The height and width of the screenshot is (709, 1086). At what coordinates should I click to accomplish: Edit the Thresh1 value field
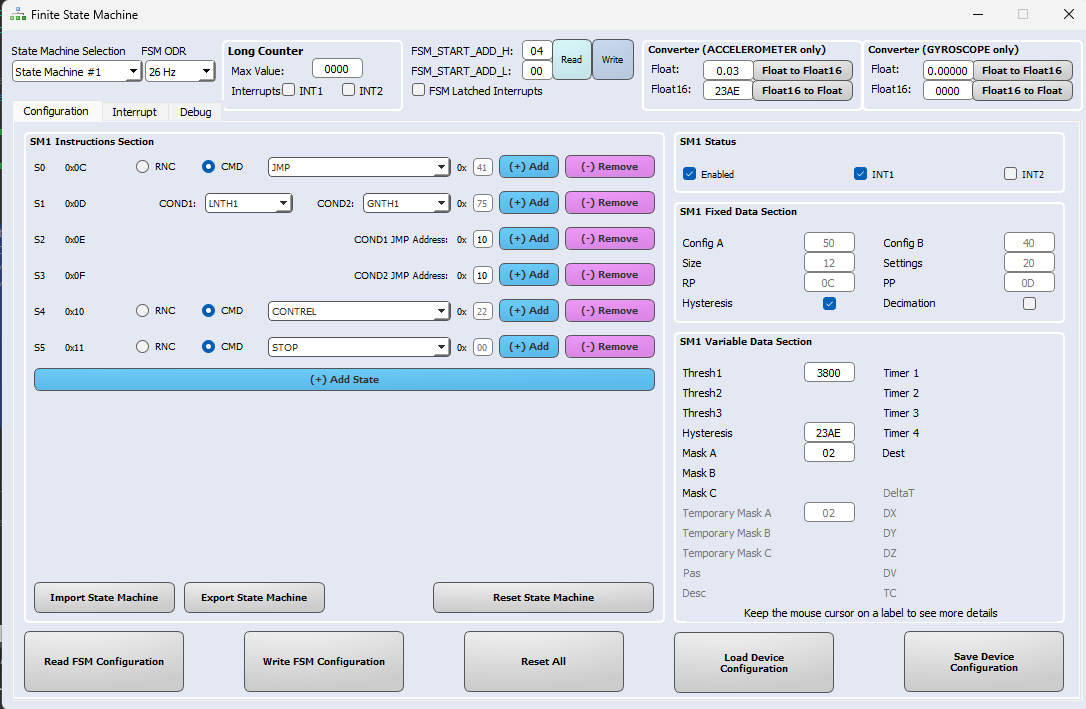click(829, 371)
